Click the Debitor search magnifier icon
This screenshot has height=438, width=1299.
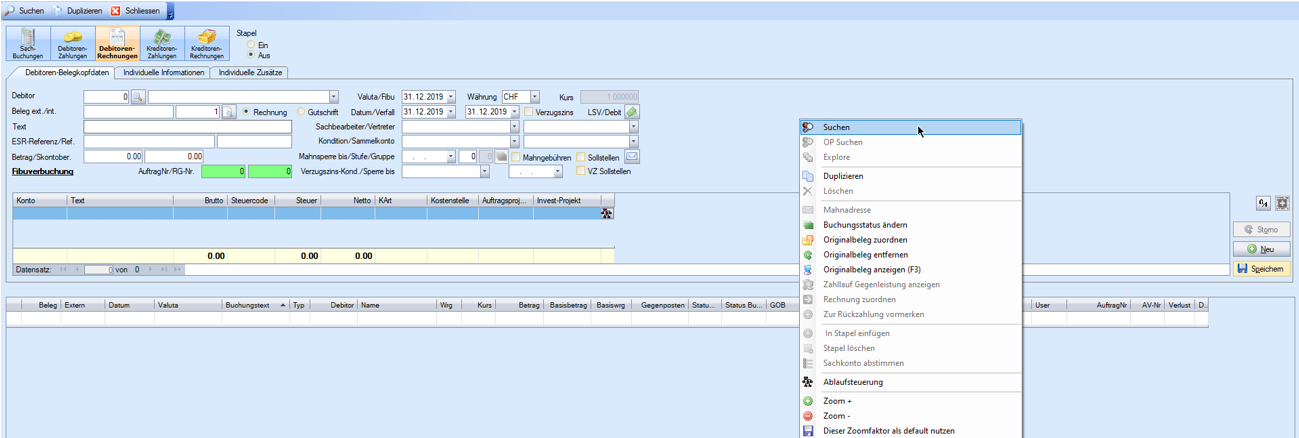(139, 97)
